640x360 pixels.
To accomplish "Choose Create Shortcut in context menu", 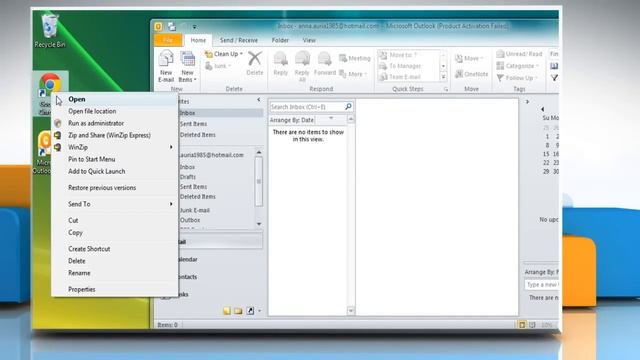I will pyautogui.click(x=115, y=249).
